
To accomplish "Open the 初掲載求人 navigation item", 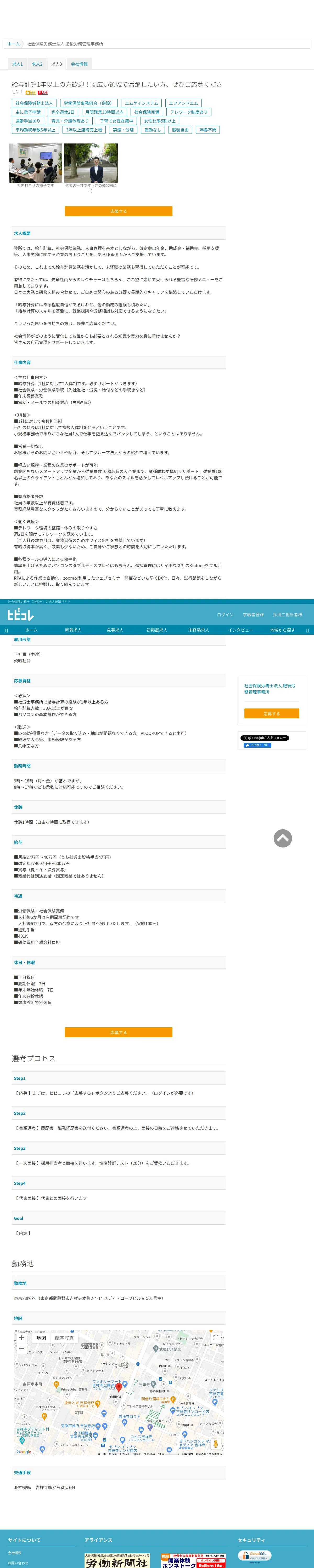I will [x=157, y=630].
